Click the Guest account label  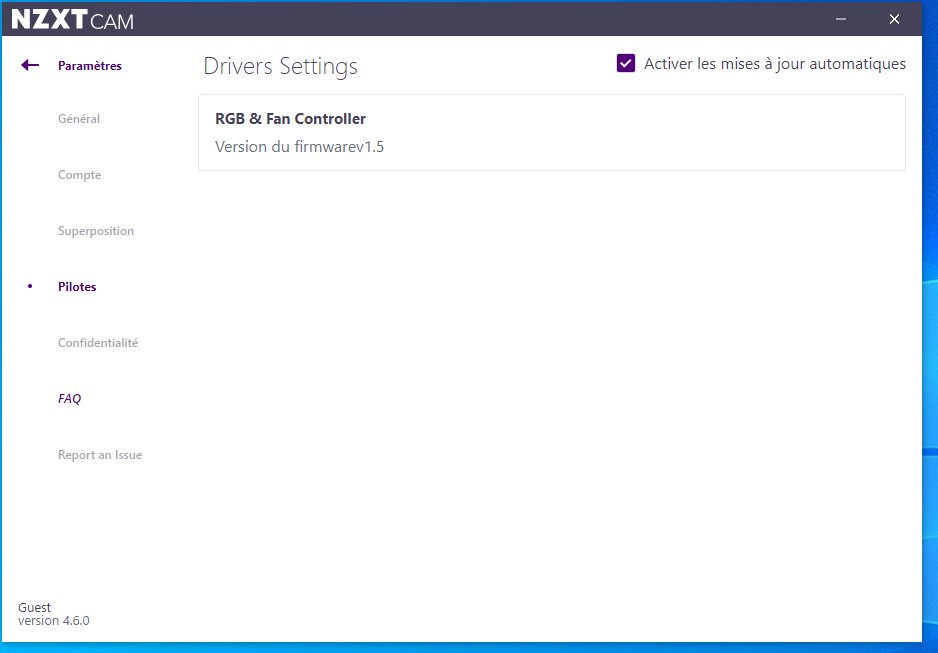click(34, 607)
